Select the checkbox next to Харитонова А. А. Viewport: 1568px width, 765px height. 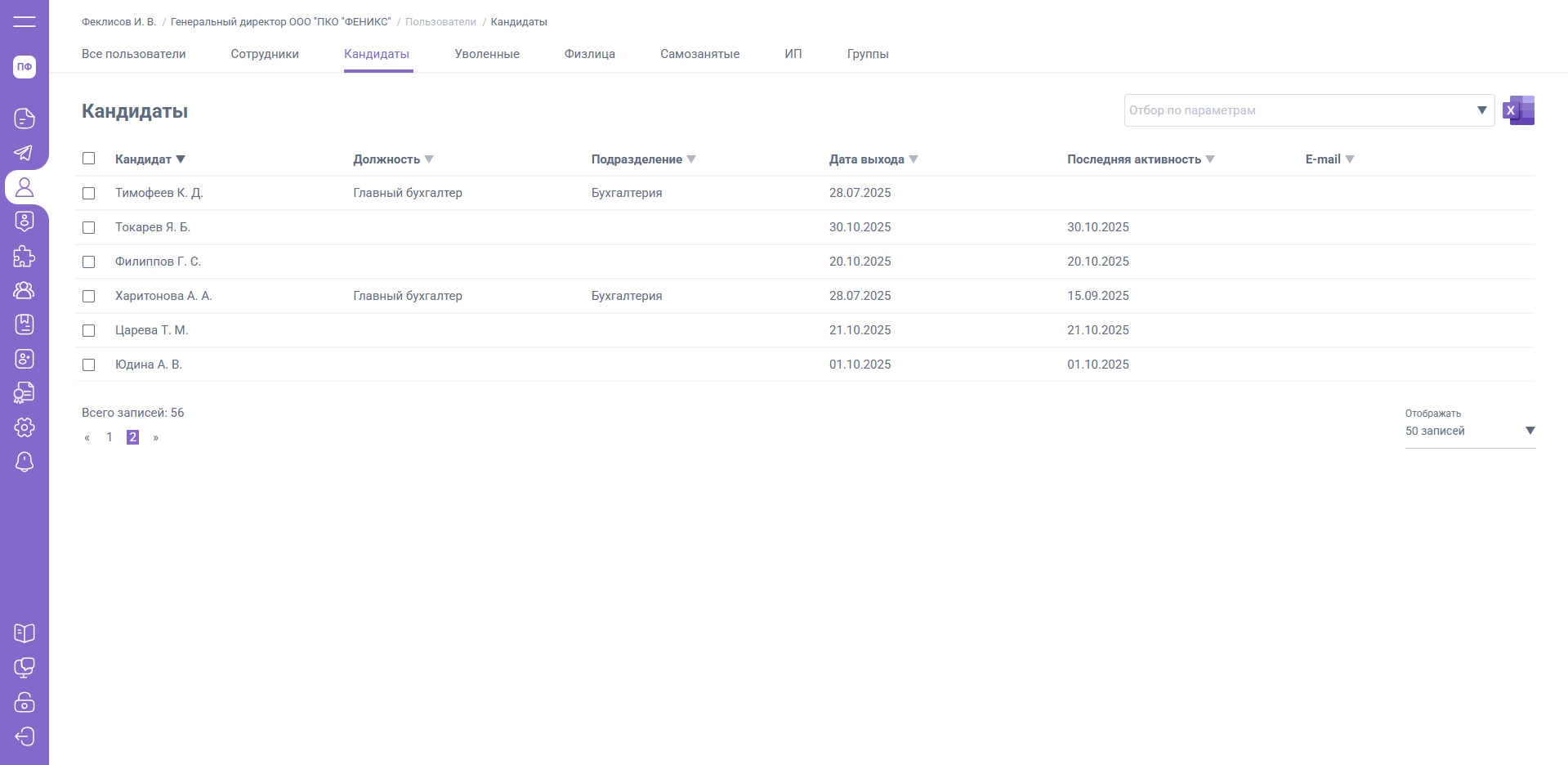pyautogui.click(x=89, y=297)
